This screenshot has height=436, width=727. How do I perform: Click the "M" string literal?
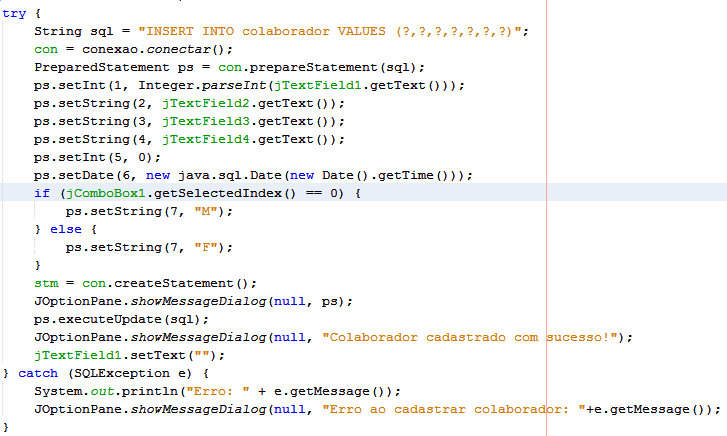click(206, 212)
